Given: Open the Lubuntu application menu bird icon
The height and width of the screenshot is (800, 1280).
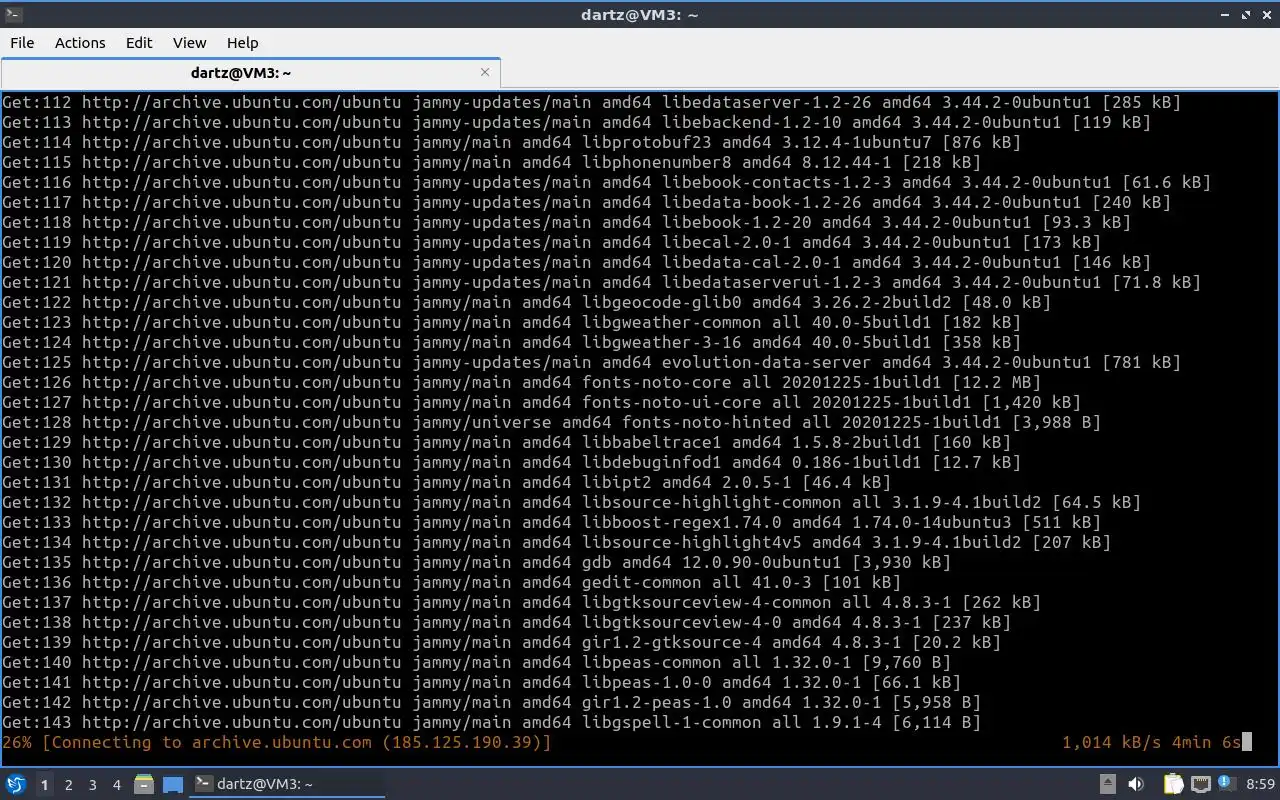Looking at the screenshot, I should click(15, 784).
